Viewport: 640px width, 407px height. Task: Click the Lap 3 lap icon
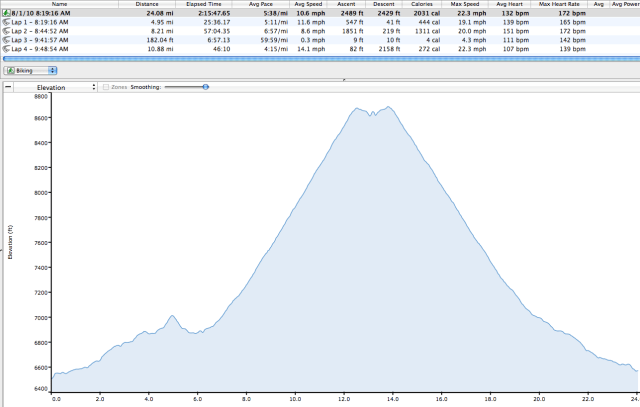(x=6, y=41)
